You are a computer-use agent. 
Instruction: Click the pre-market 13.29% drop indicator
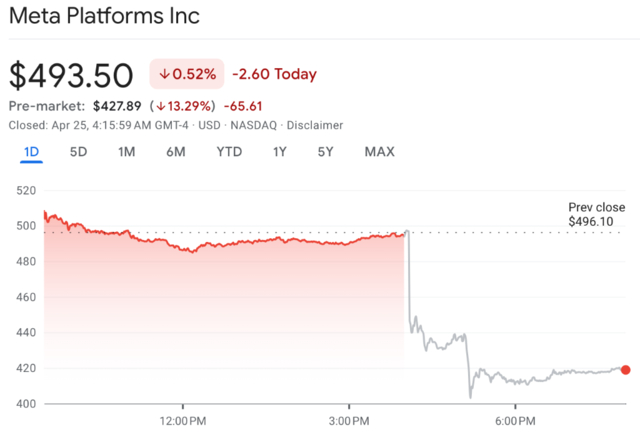tap(181, 106)
